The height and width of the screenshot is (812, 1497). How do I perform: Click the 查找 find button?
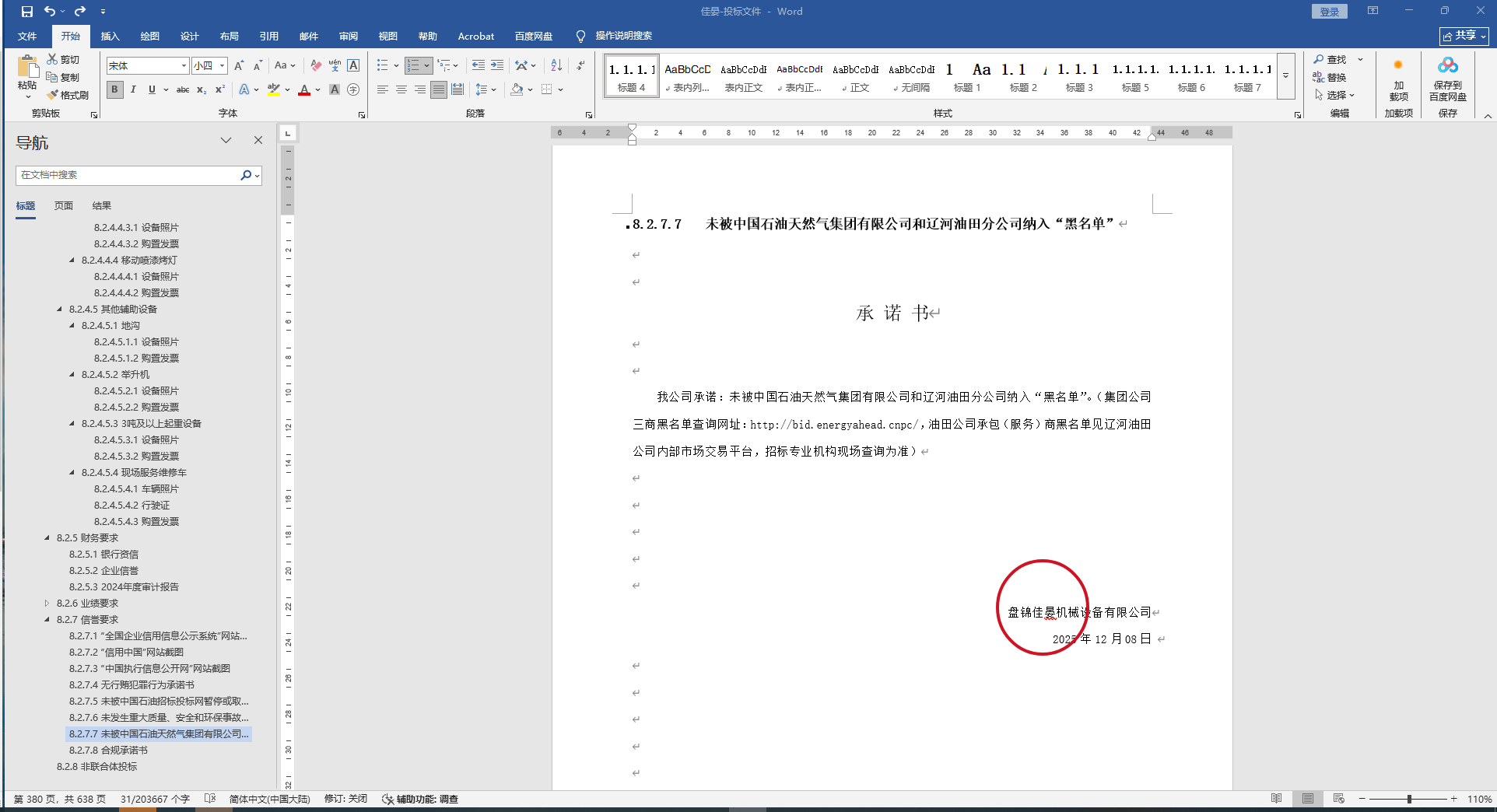tap(1330, 59)
